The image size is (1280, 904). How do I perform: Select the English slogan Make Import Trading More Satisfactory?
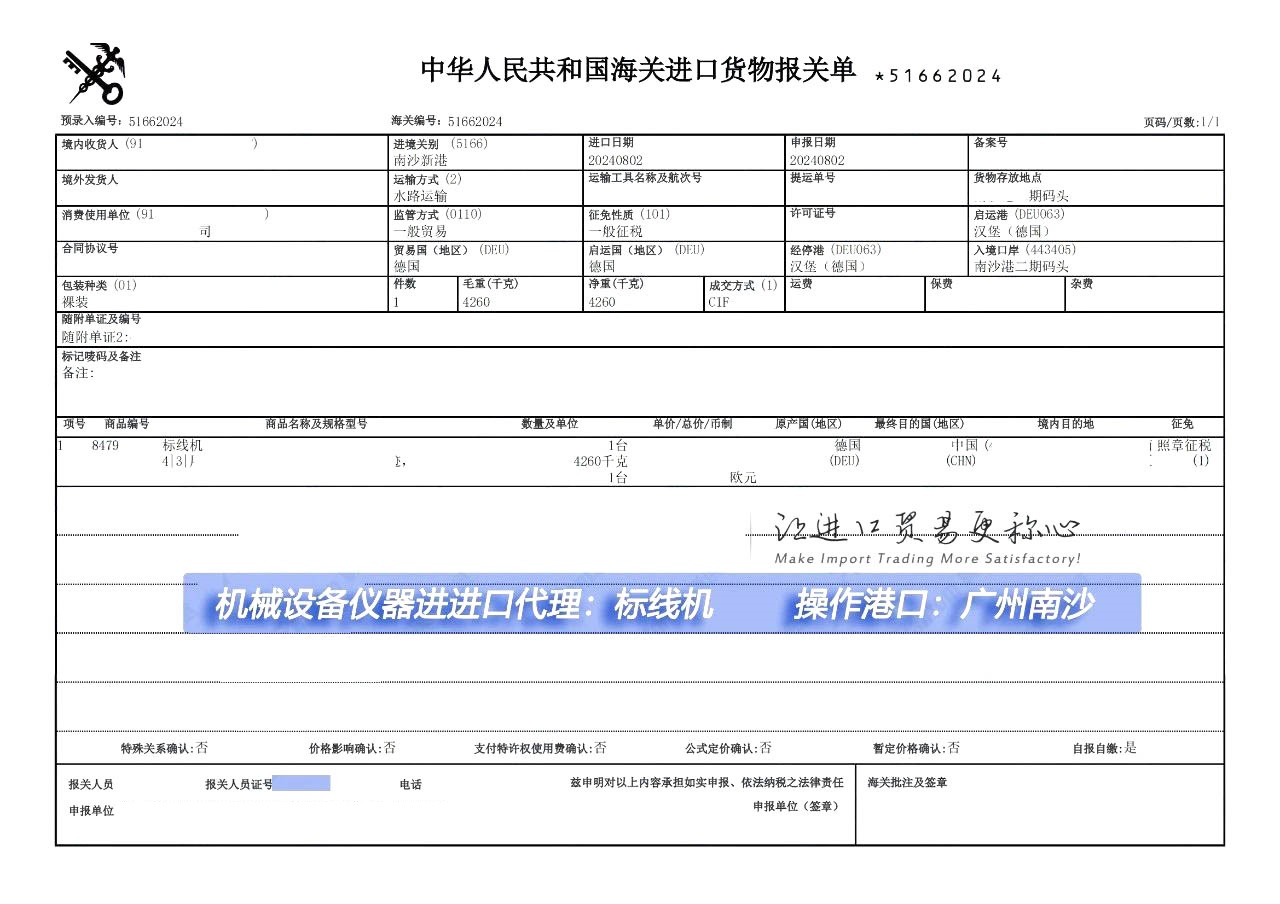coord(927,559)
